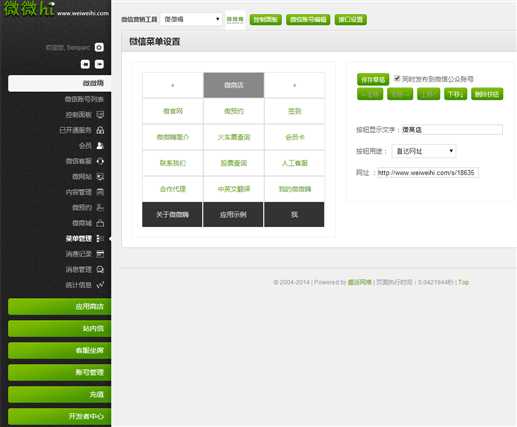Open 消息记录 label in the sidebar
The image size is (517, 427).
[79, 254]
